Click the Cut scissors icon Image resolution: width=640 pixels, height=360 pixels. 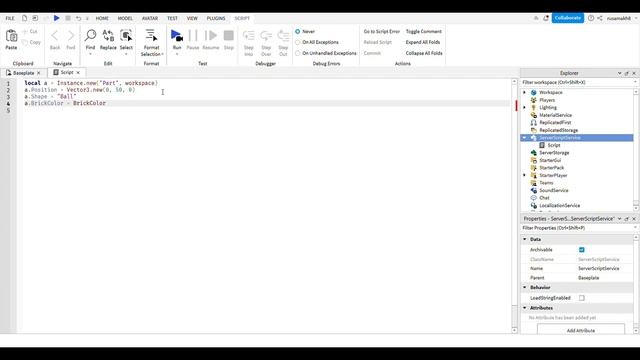point(25,31)
